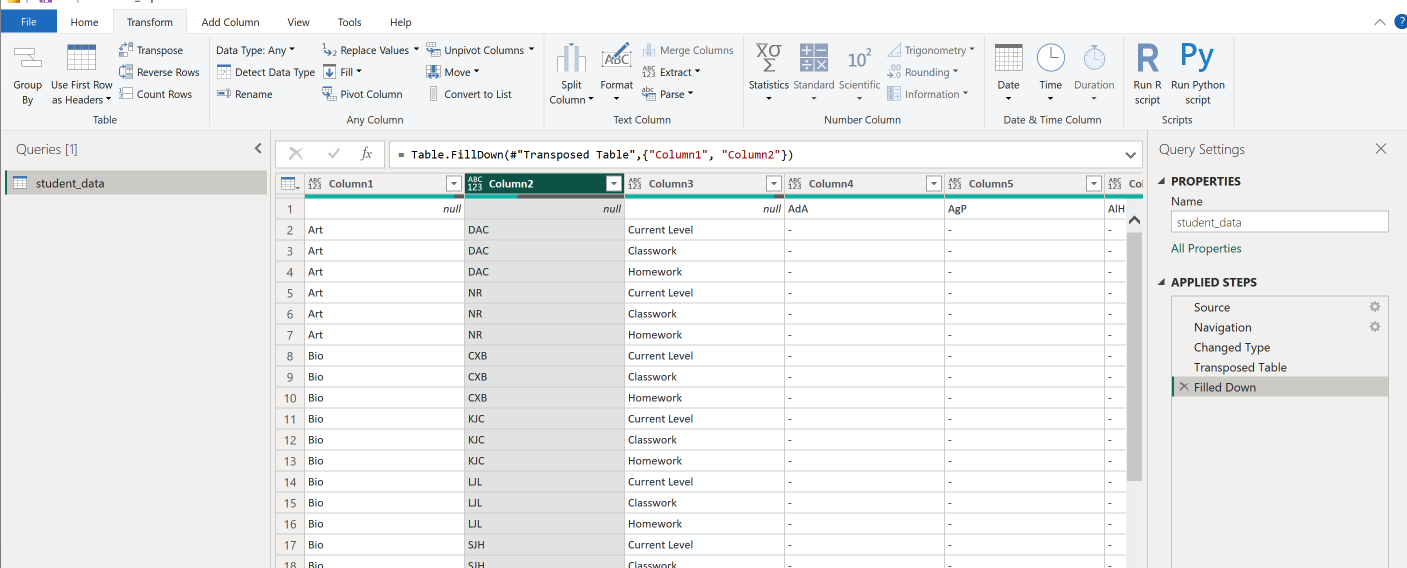Click Count Rows

[155, 94]
